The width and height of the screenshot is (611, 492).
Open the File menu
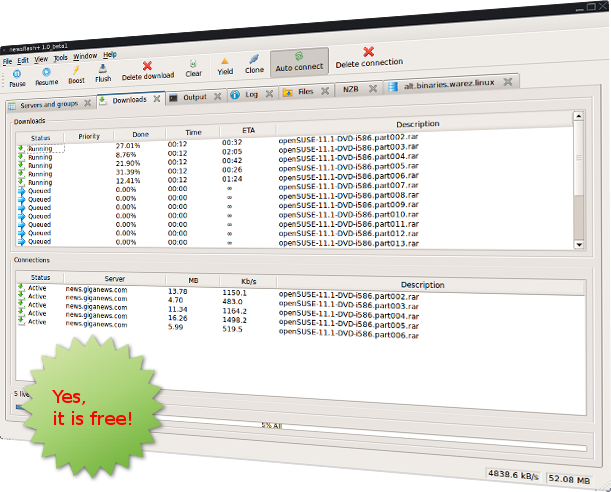[x=7, y=62]
